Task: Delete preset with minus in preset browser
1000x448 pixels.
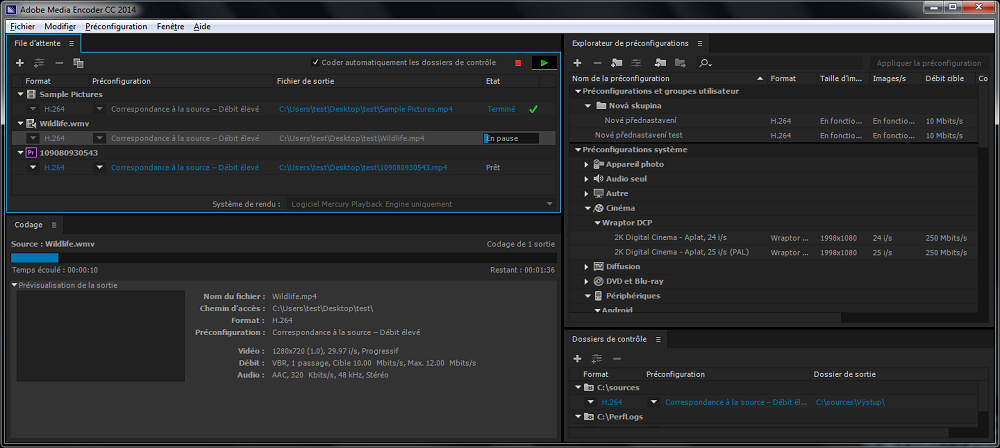Action: tap(597, 63)
